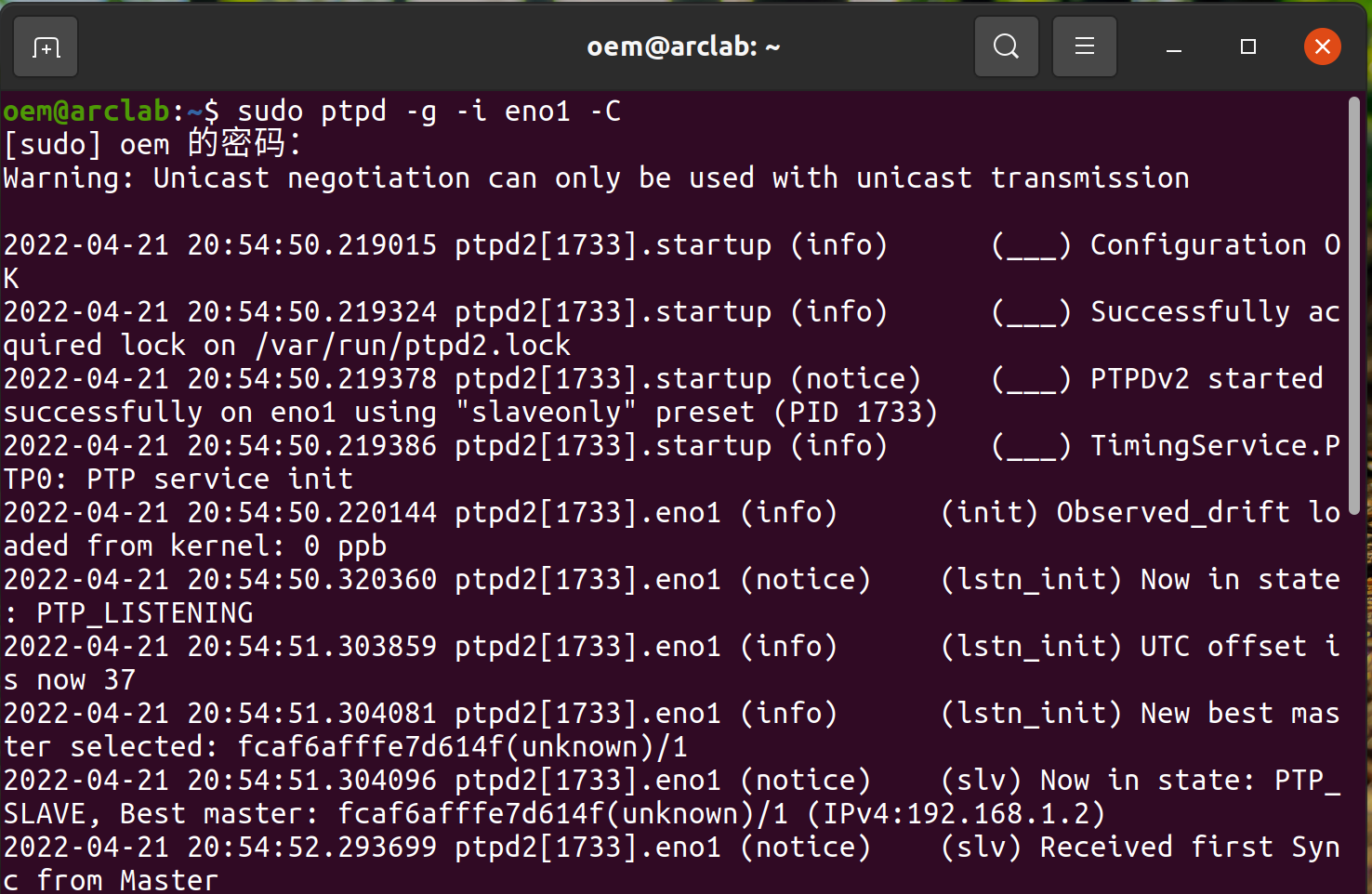This screenshot has height=894, width=1372.
Task: Click the [sudo] oem password prompt line
Action: (152, 144)
